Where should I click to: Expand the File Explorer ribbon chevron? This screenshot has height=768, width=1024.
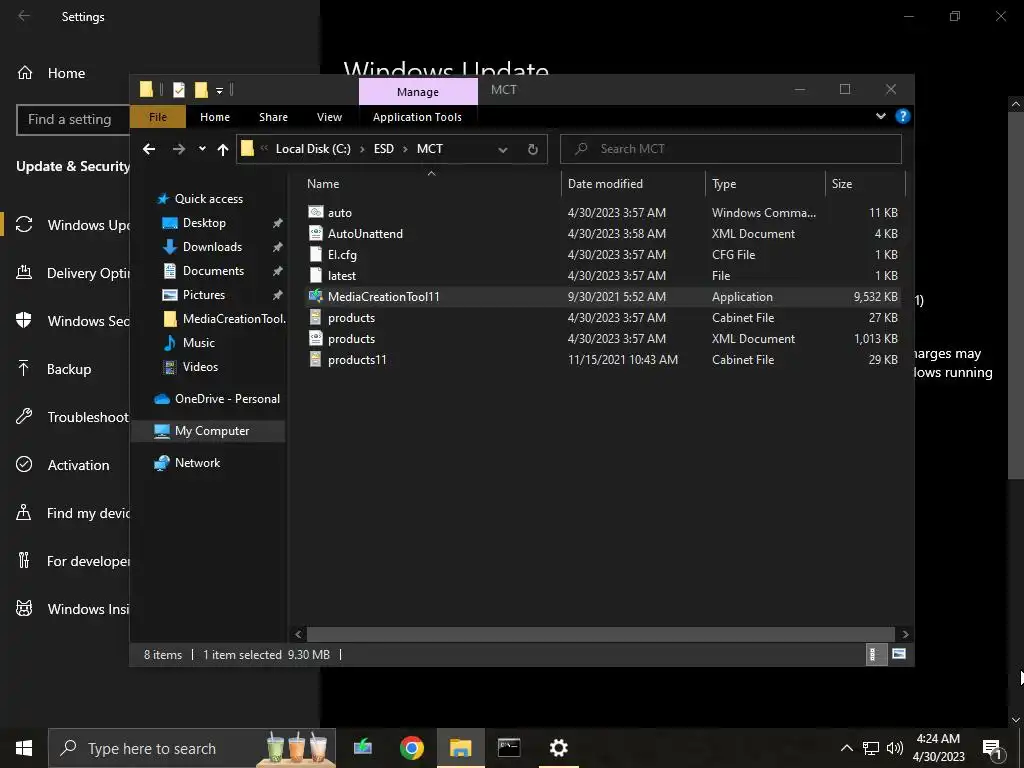coord(881,116)
